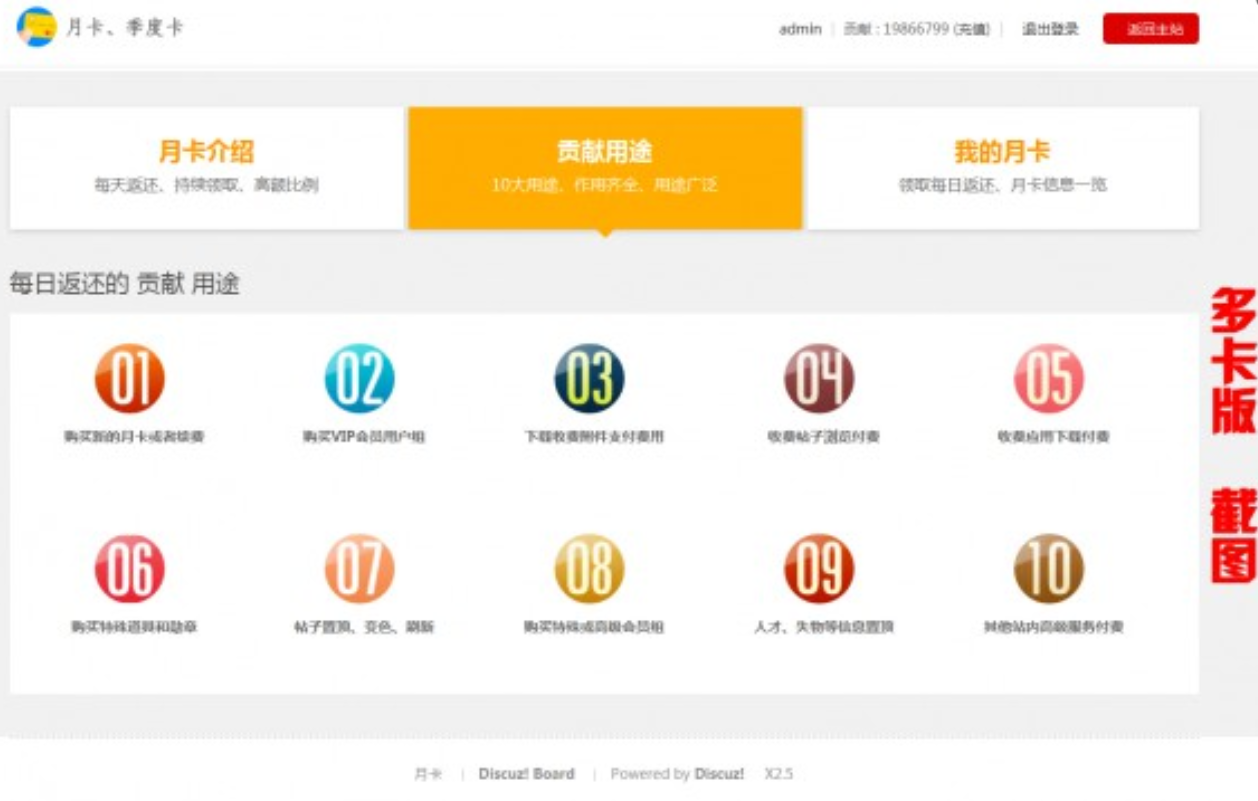
Task: Open the maroon 04 circle icon
Action: click(x=819, y=378)
